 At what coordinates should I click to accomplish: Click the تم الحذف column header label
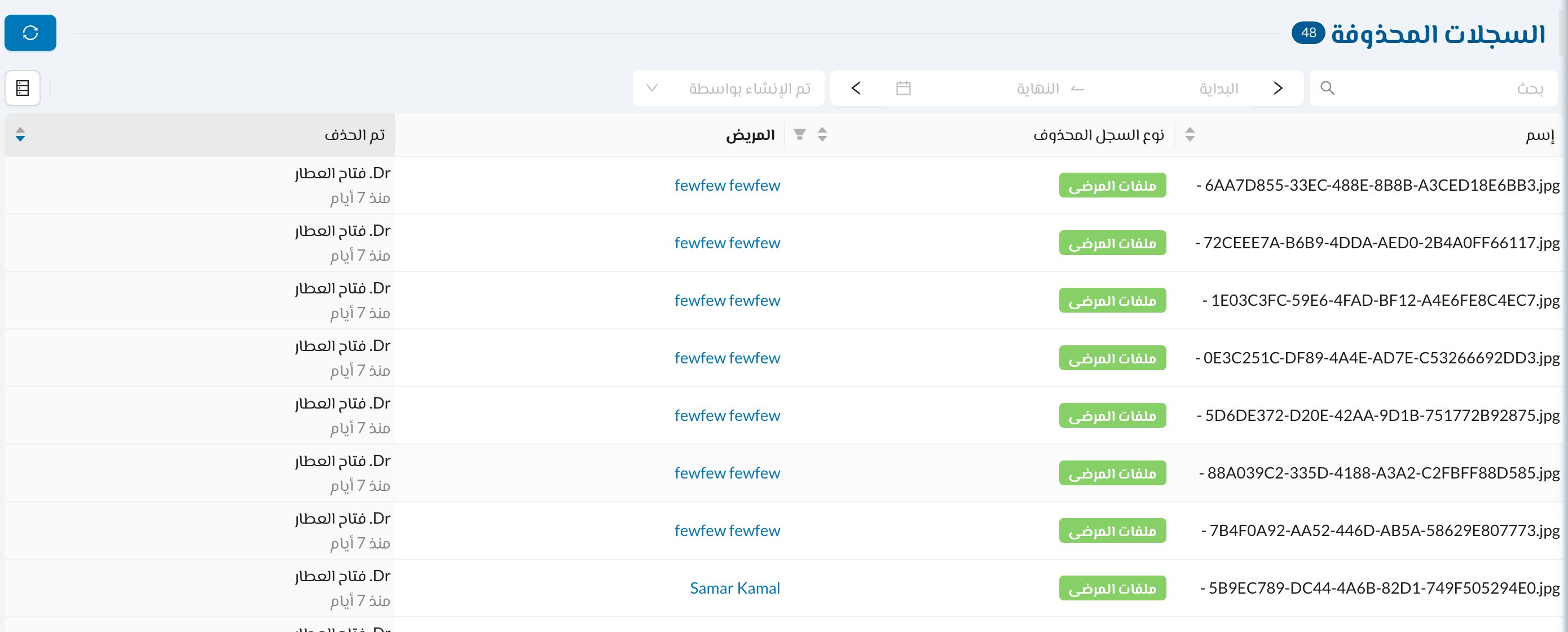pos(354,134)
